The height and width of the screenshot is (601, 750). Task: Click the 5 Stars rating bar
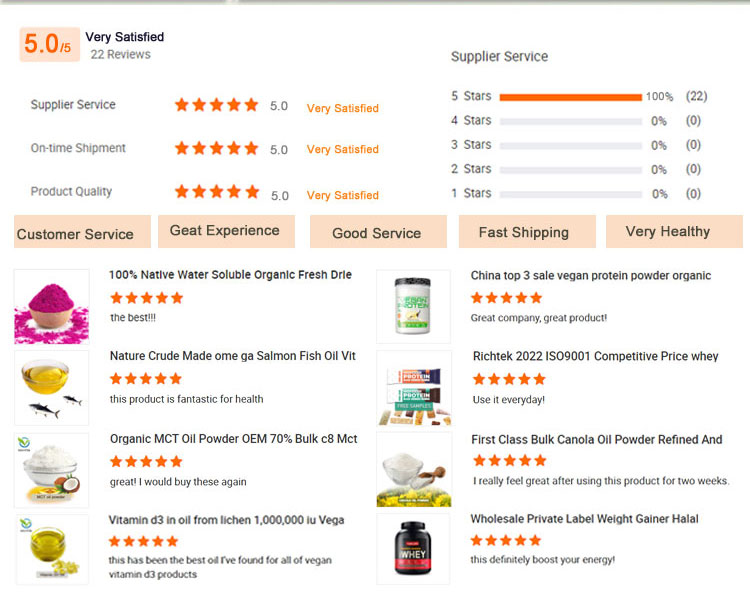point(570,97)
